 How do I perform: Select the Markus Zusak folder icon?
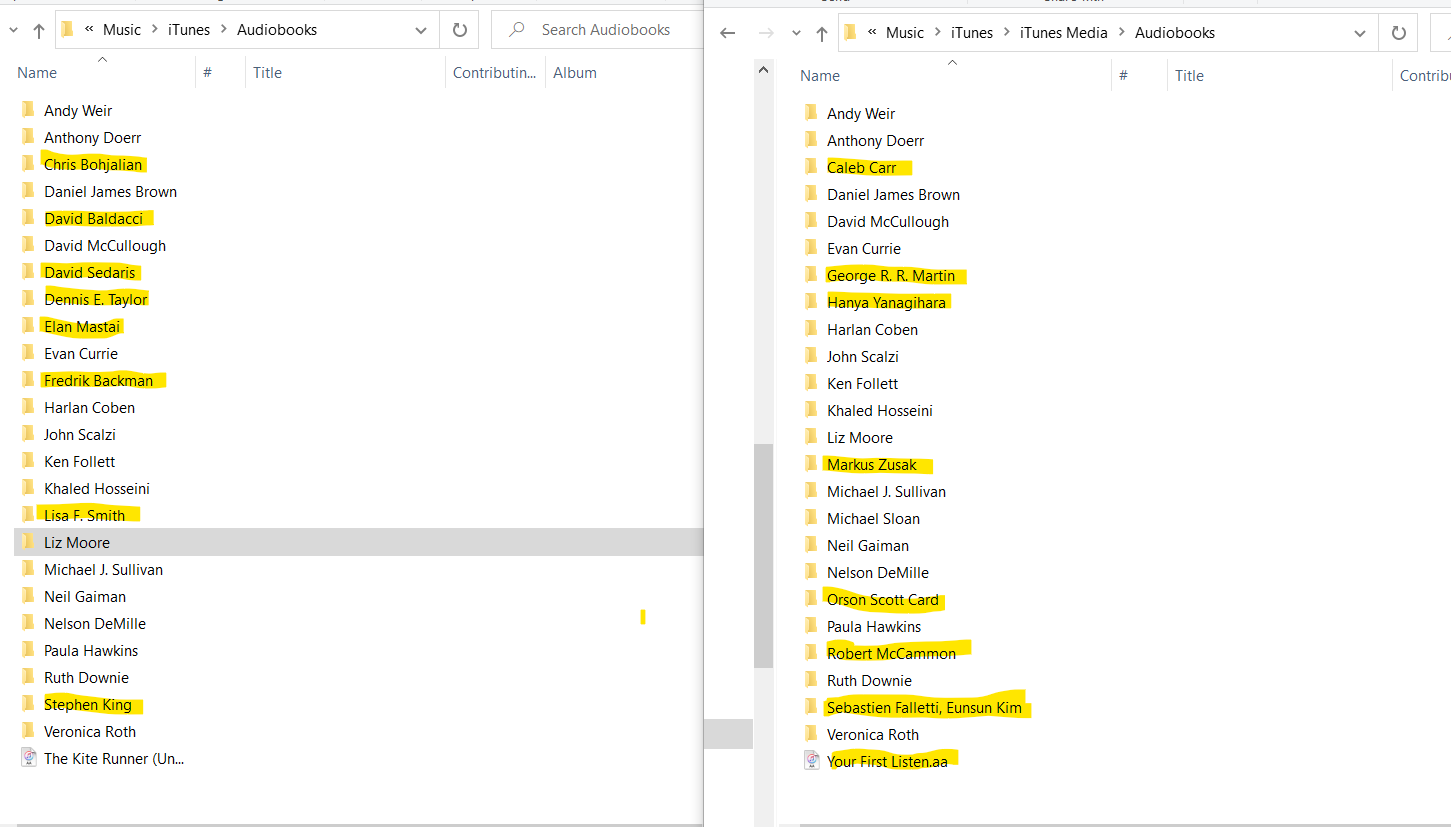811,464
